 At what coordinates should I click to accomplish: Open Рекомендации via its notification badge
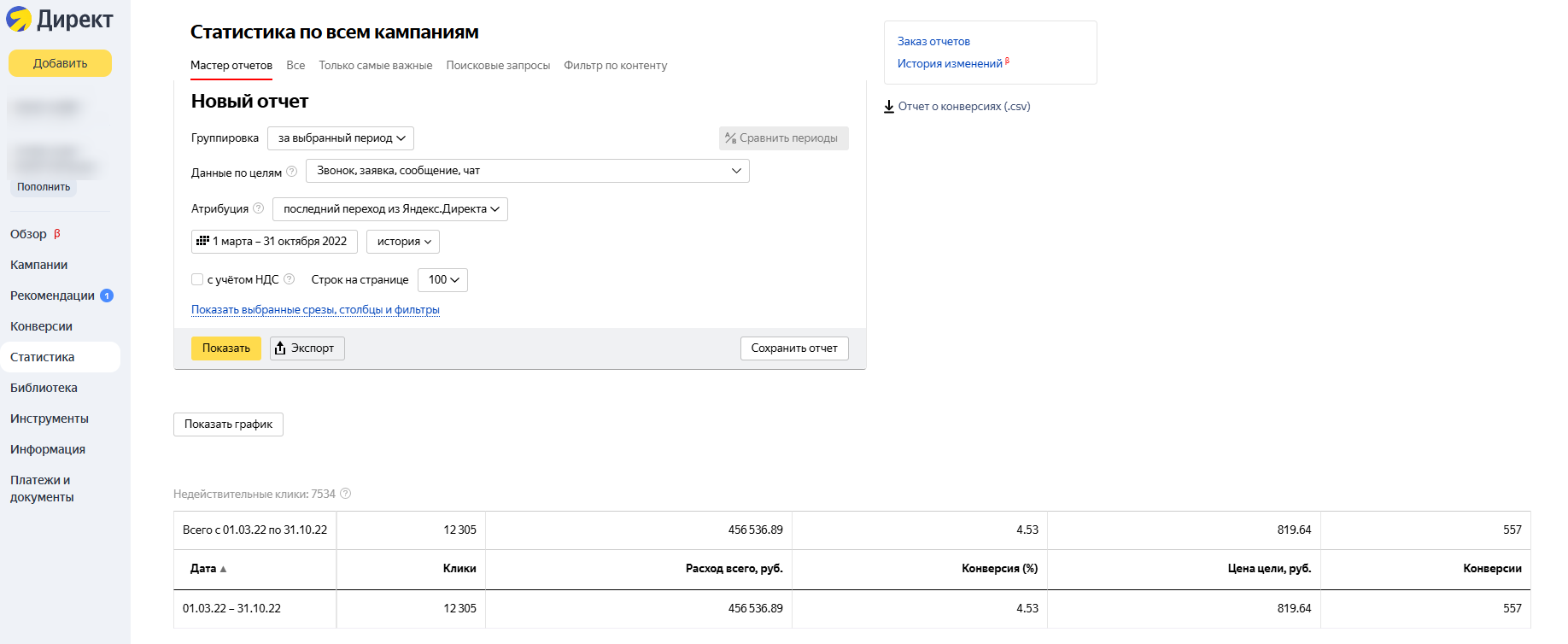[x=107, y=296]
